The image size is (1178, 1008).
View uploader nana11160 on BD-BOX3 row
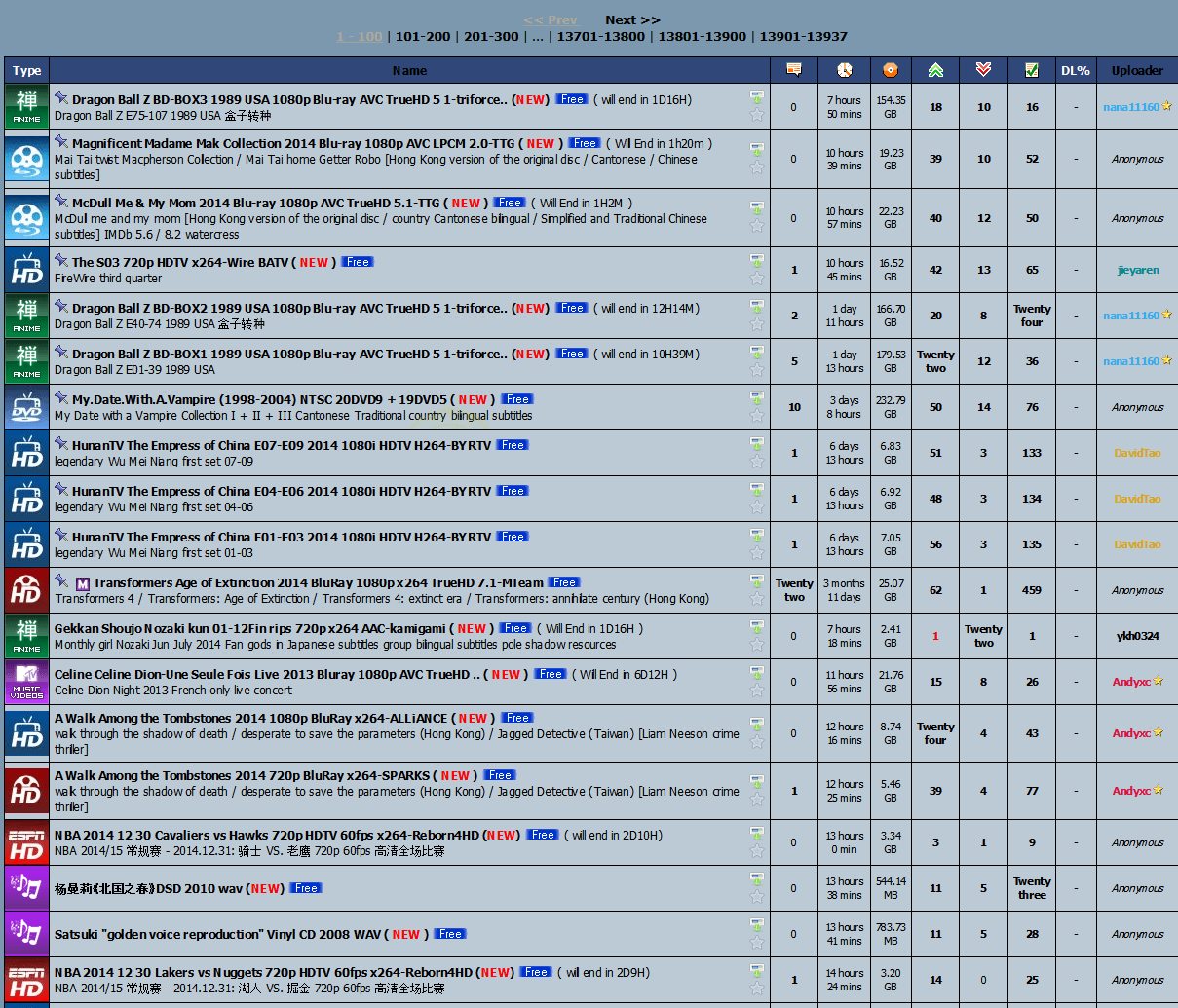coord(1131,107)
